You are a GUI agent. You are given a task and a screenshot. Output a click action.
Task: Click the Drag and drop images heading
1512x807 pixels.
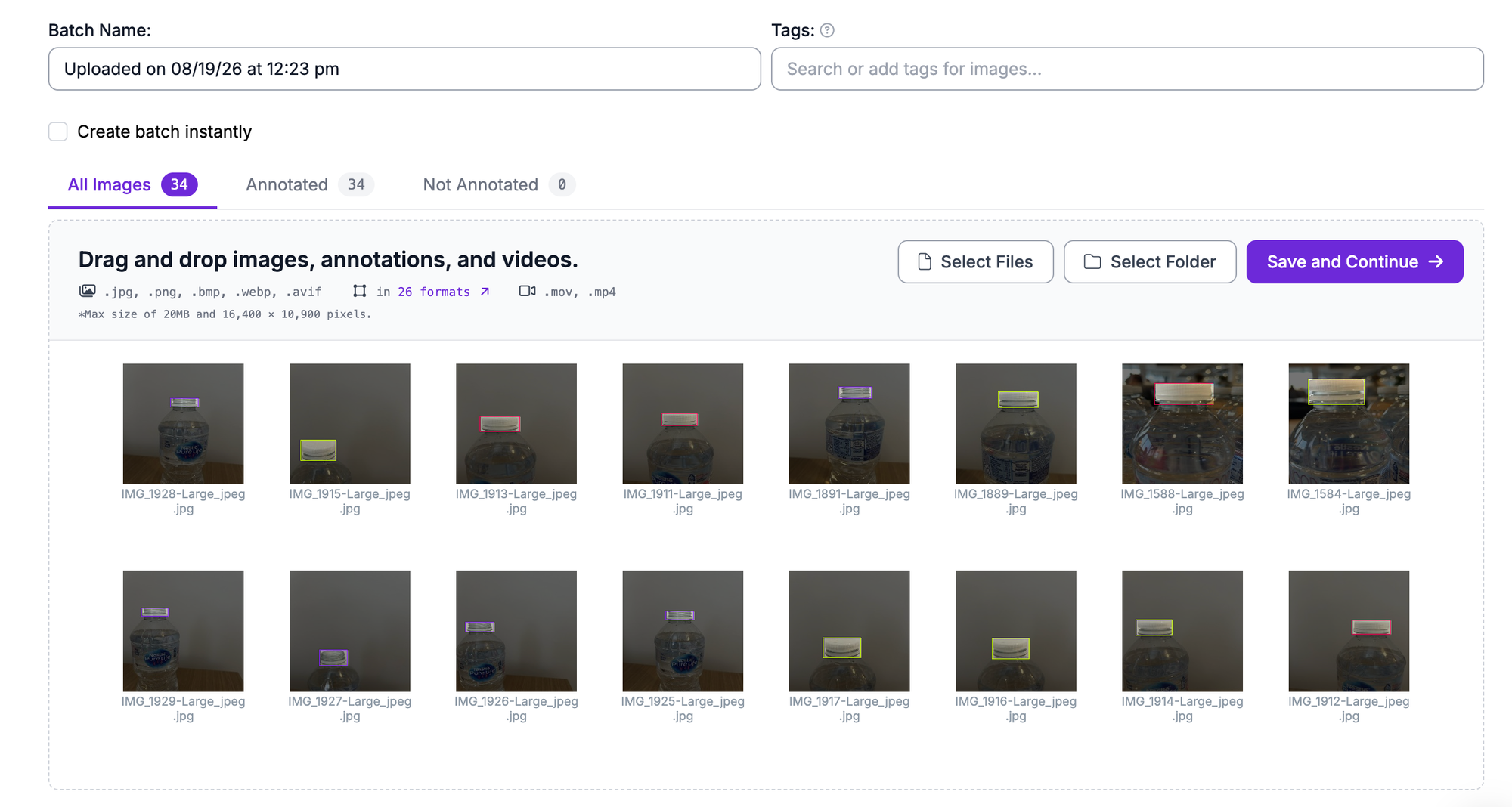328,260
